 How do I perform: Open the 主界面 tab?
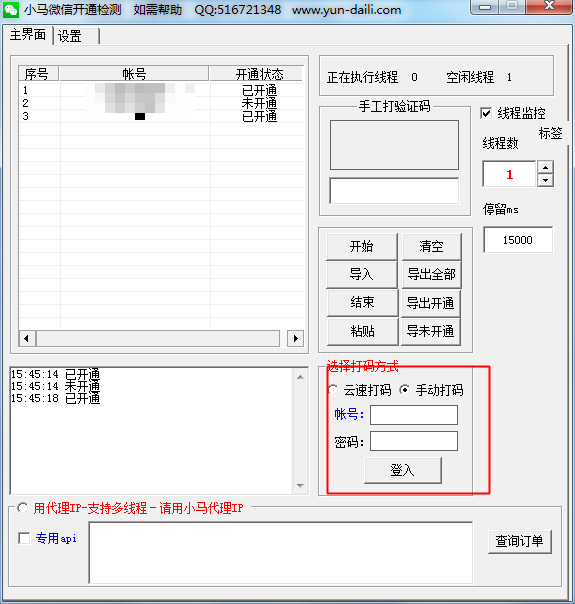[28, 35]
